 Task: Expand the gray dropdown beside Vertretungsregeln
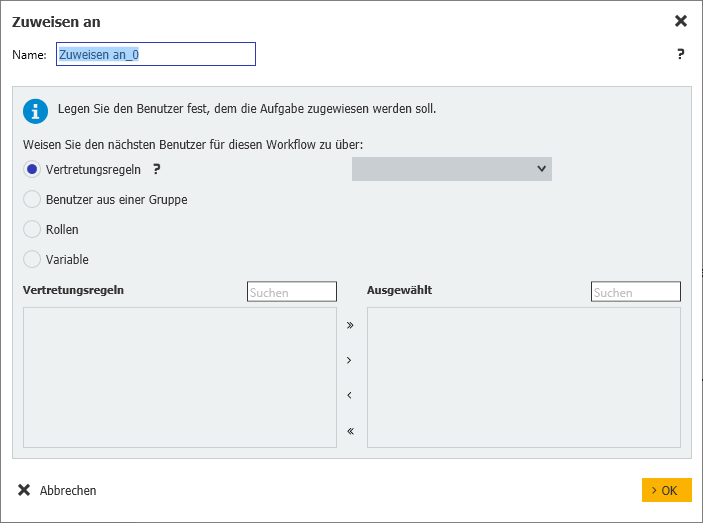click(451, 169)
